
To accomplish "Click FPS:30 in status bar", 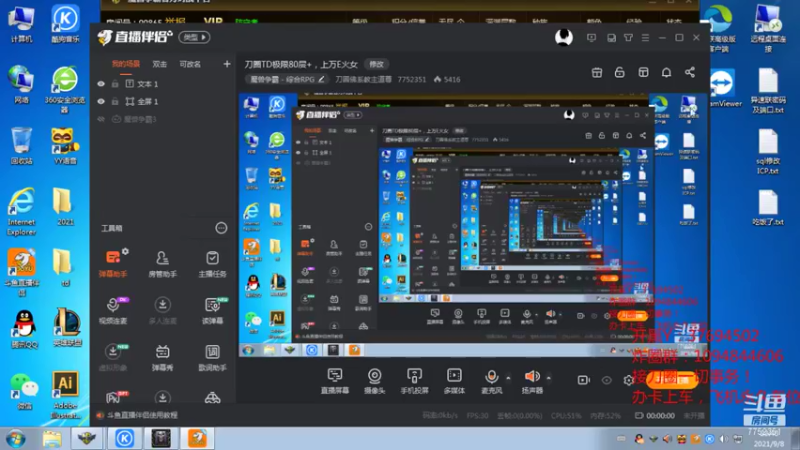I will [x=477, y=416].
